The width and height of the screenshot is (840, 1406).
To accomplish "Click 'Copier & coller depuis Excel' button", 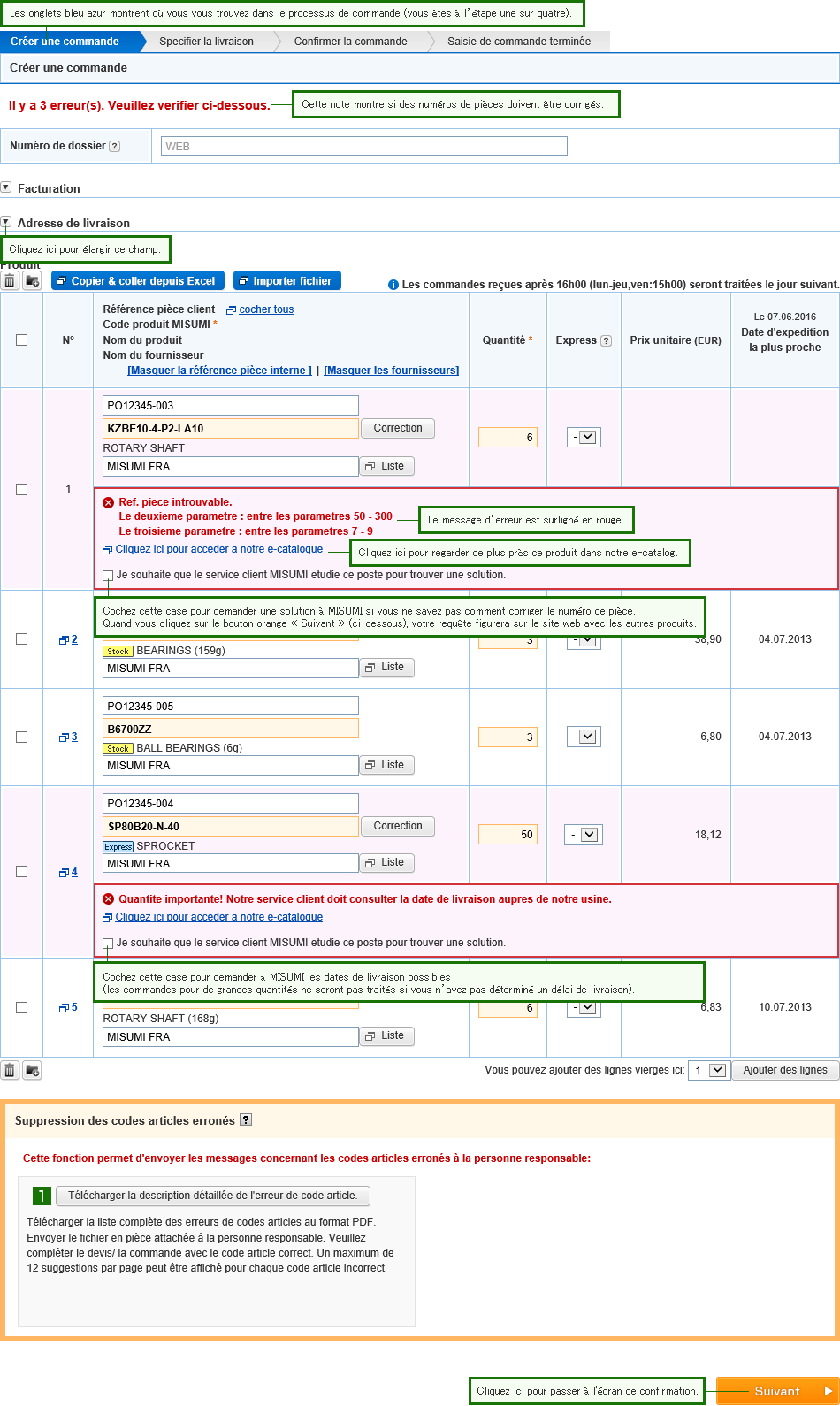I will point(138,281).
